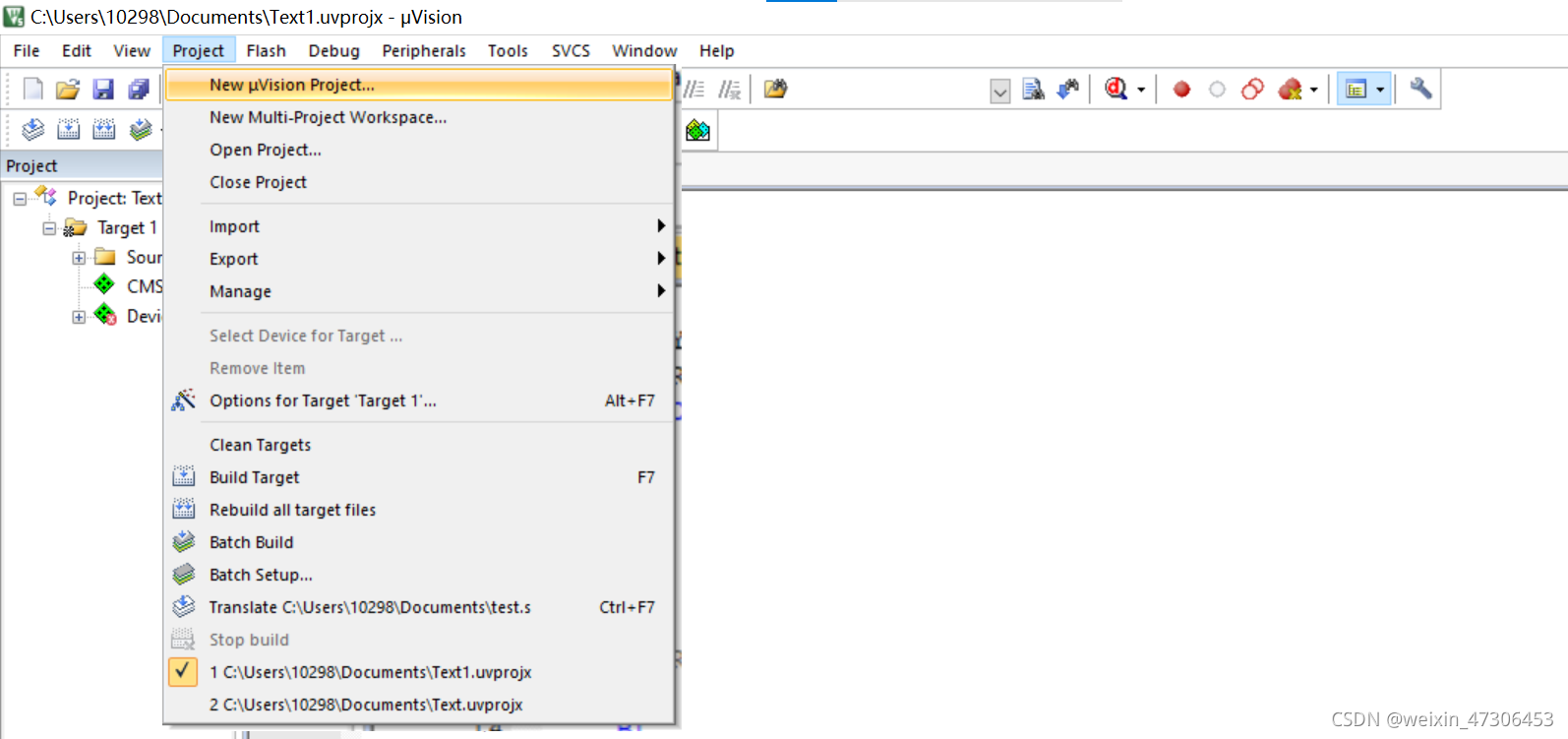
Task: Click the Project panel header
Action: pyautogui.click(x=82, y=165)
